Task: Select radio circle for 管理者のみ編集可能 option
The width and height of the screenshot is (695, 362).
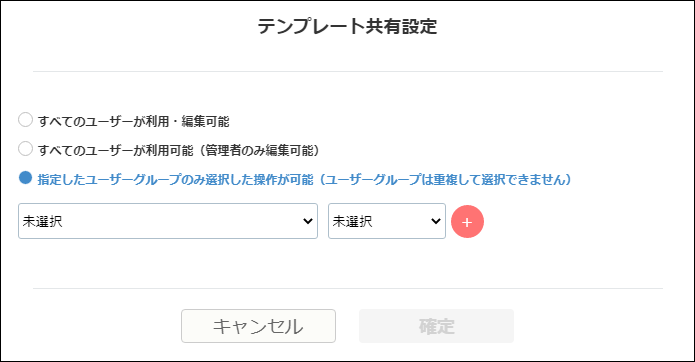Action: 25,149
